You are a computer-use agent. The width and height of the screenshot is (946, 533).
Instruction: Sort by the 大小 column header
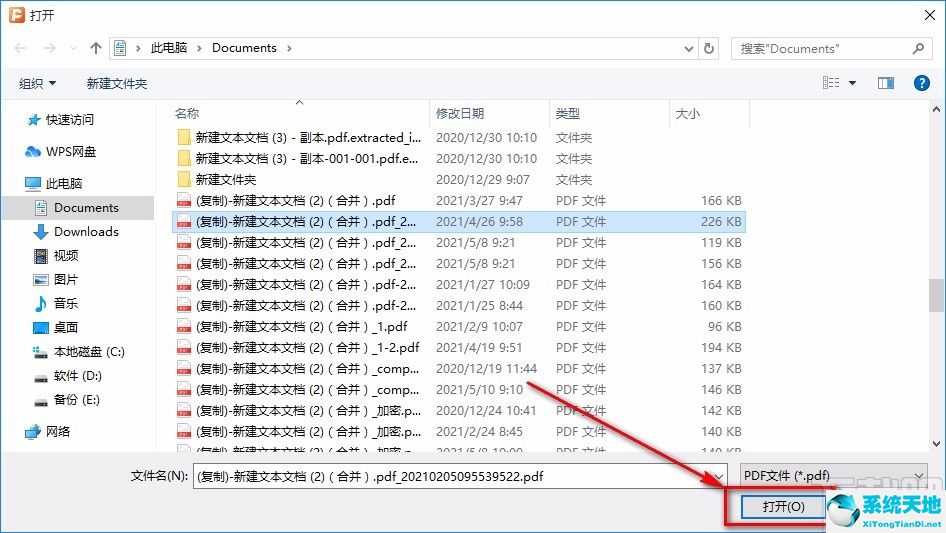[x=688, y=113]
